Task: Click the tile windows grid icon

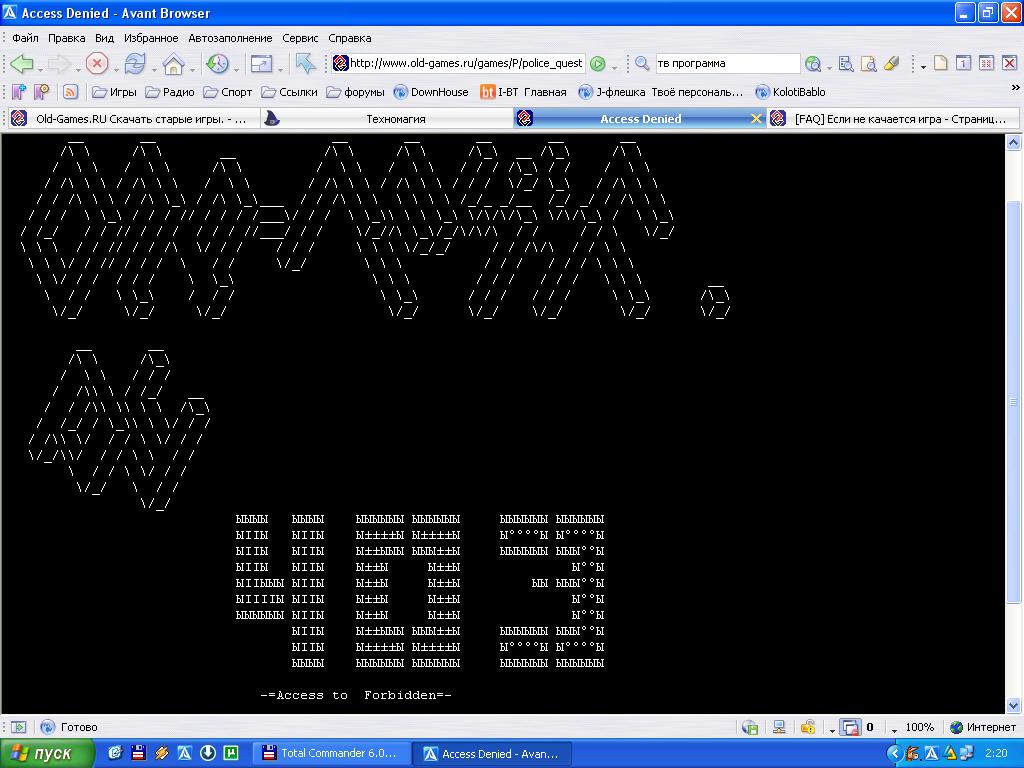Action: (x=986, y=63)
